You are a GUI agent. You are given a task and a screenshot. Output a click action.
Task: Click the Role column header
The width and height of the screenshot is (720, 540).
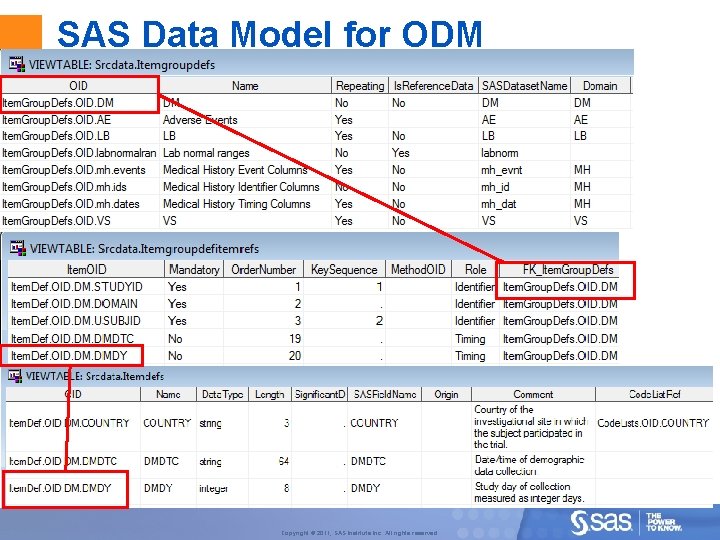(x=476, y=269)
